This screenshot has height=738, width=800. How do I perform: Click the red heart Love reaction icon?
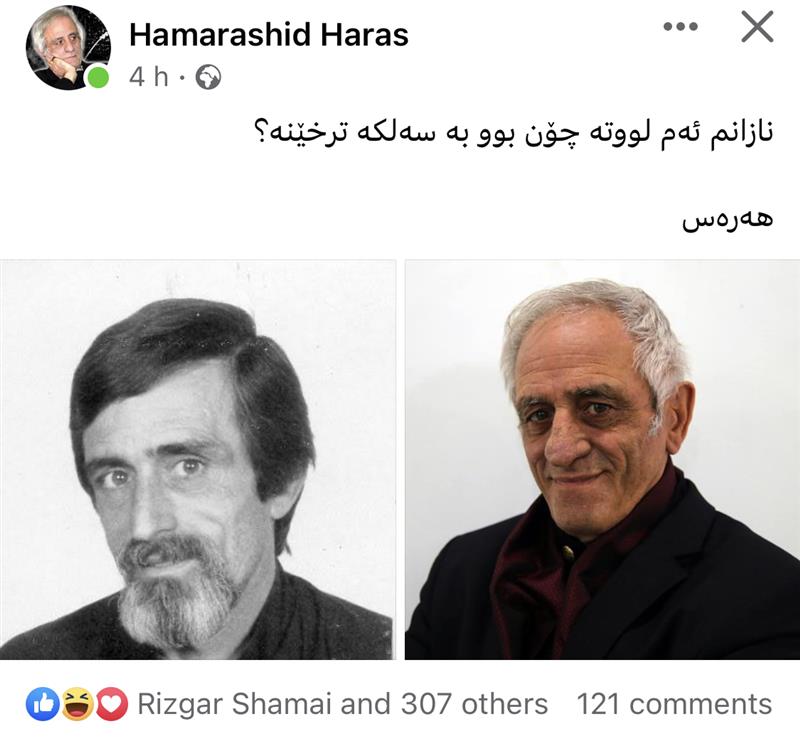tap(112, 704)
